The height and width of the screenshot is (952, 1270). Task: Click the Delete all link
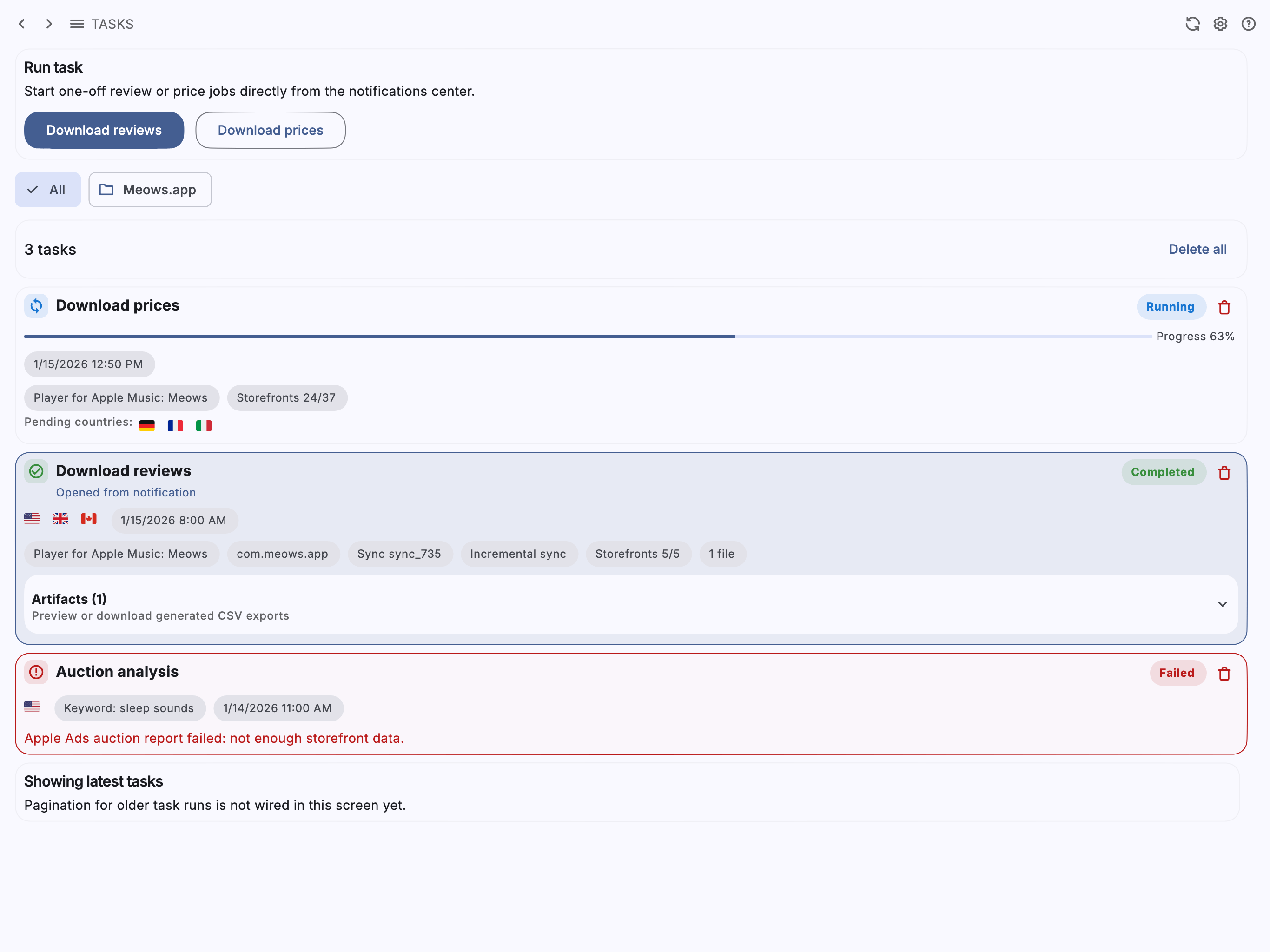point(1197,249)
